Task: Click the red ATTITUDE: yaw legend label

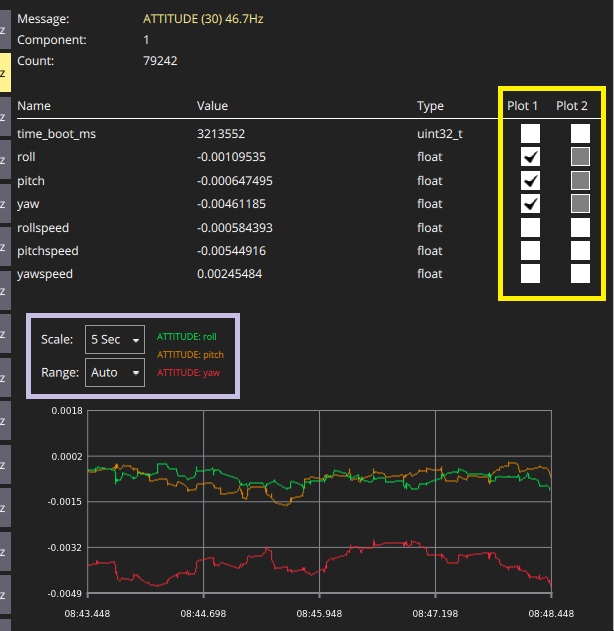Action: [x=187, y=373]
